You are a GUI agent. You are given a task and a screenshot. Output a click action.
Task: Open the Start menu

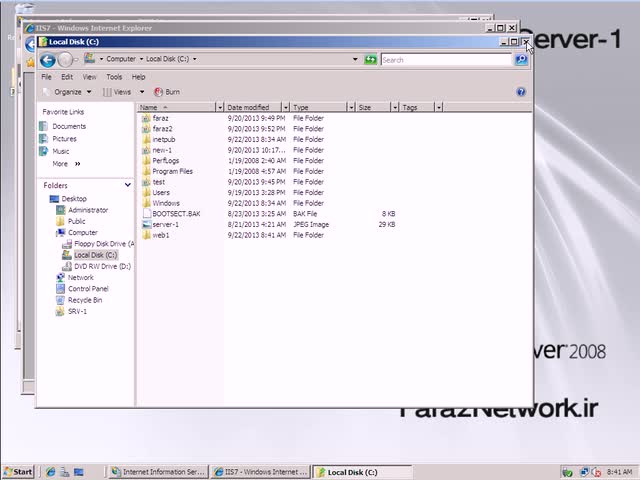click(18, 472)
